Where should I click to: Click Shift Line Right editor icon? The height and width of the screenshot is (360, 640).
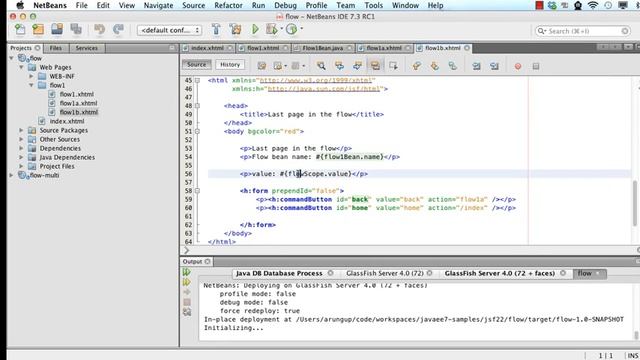tap(494, 66)
